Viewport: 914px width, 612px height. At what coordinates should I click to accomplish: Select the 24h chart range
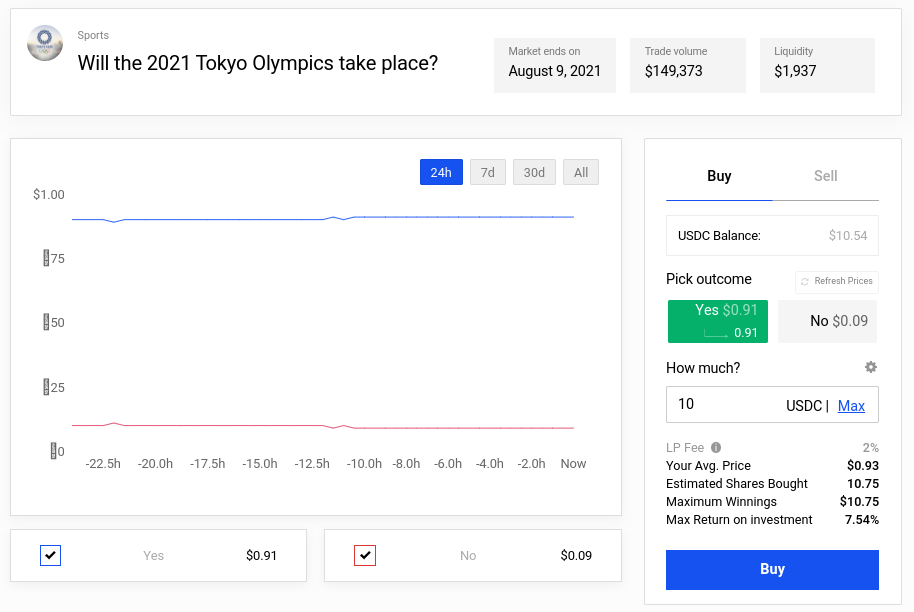[441, 172]
